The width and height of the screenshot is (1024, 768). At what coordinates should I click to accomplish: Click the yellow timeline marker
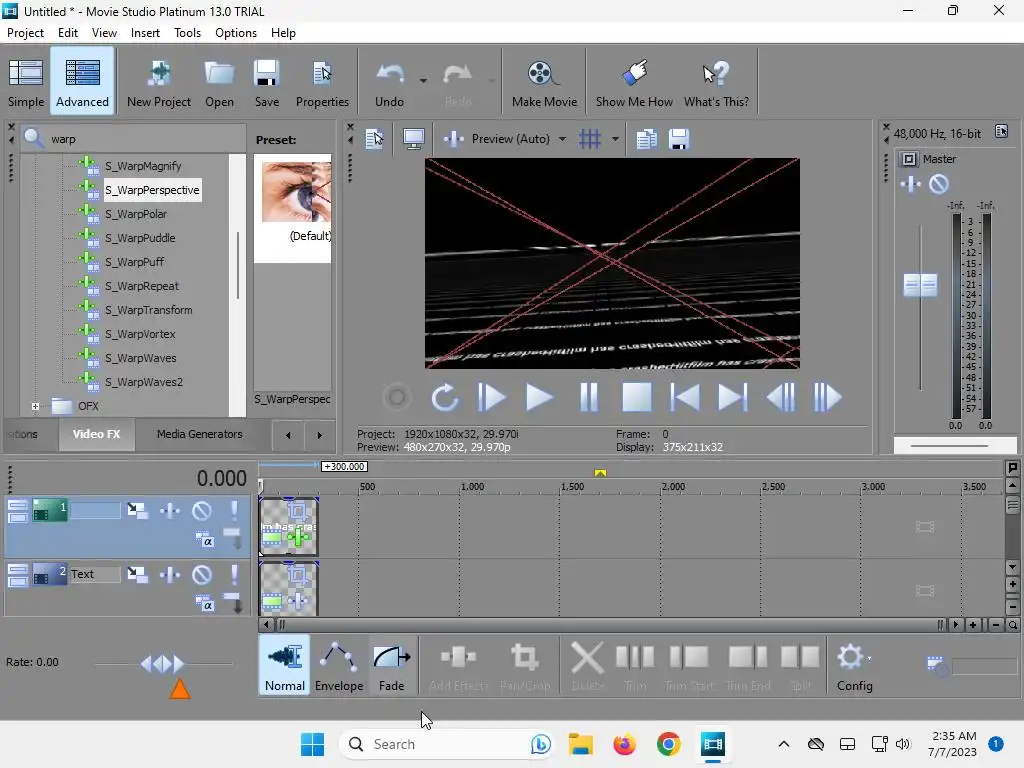pos(600,472)
